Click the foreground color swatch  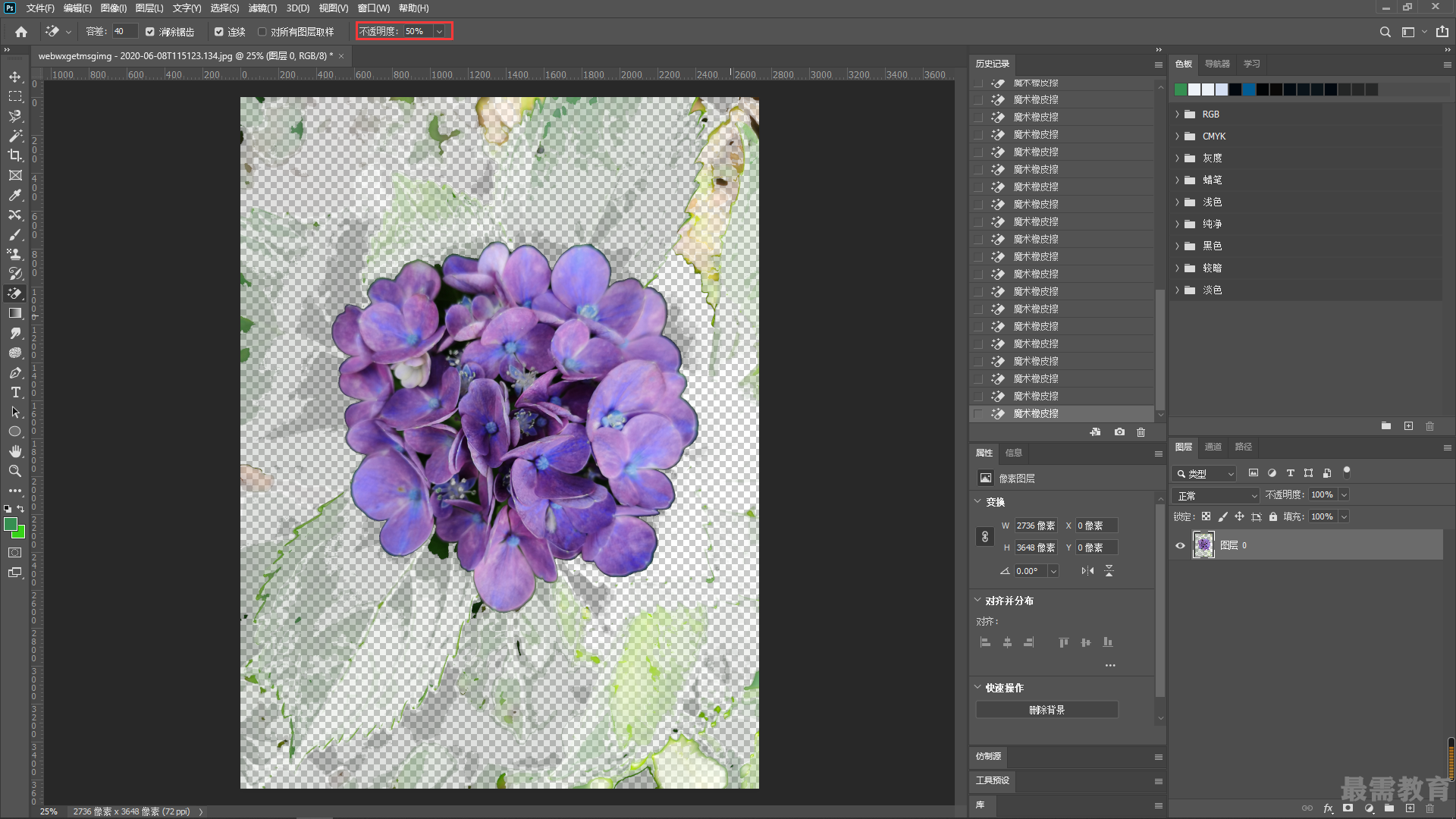[x=11, y=525]
